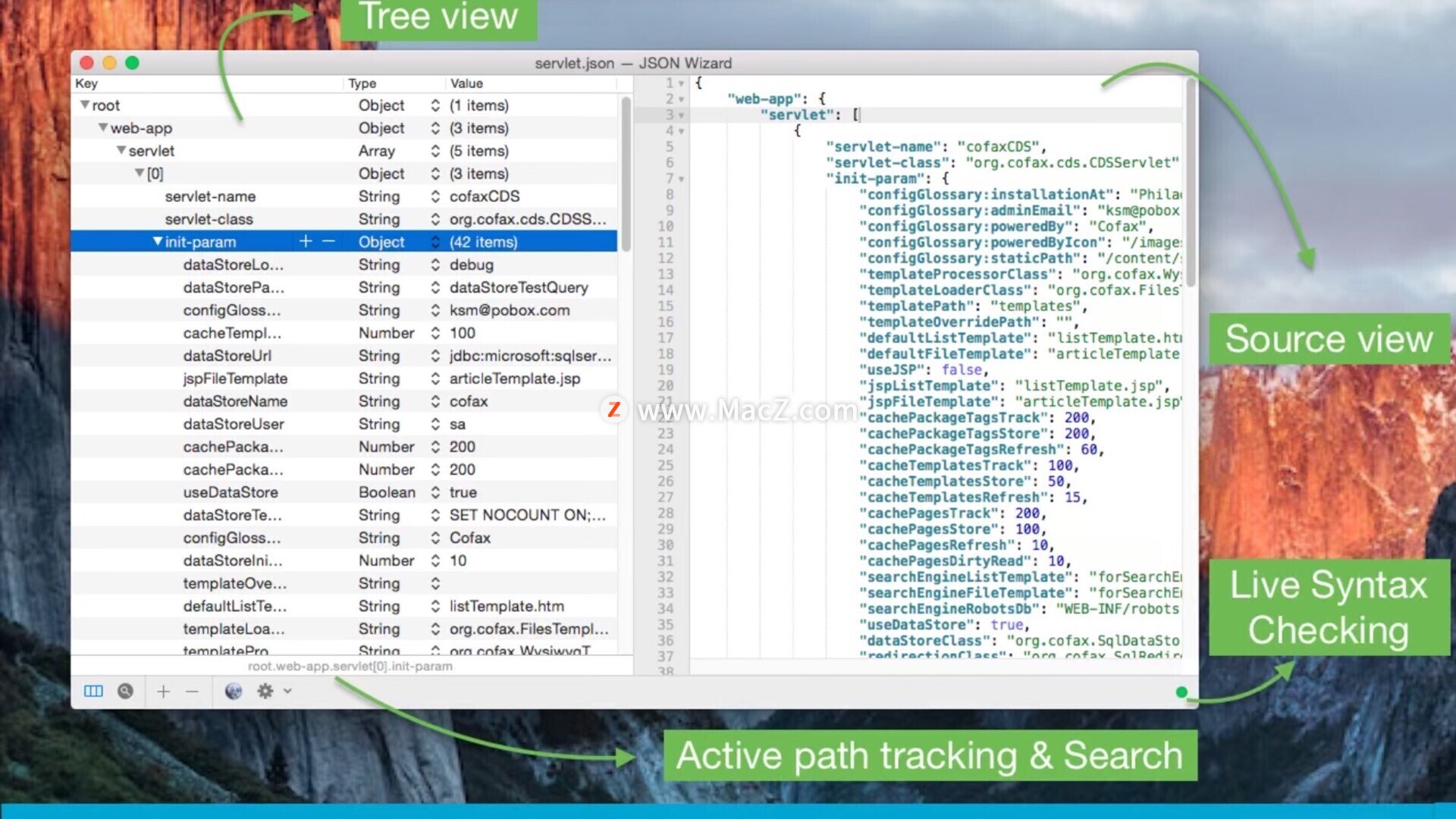Screen dimensions: 1456x819
Task: Fold source line 1 with gutter arrow
Action: click(x=682, y=83)
